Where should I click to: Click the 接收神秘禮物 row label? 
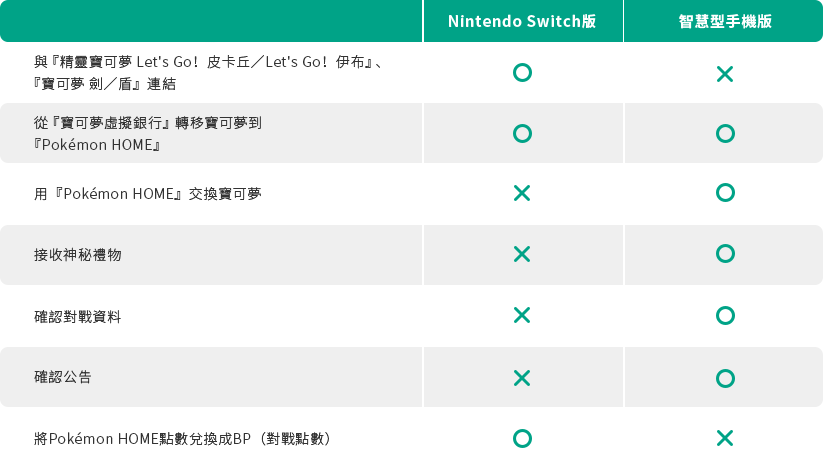[x=78, y=255]
